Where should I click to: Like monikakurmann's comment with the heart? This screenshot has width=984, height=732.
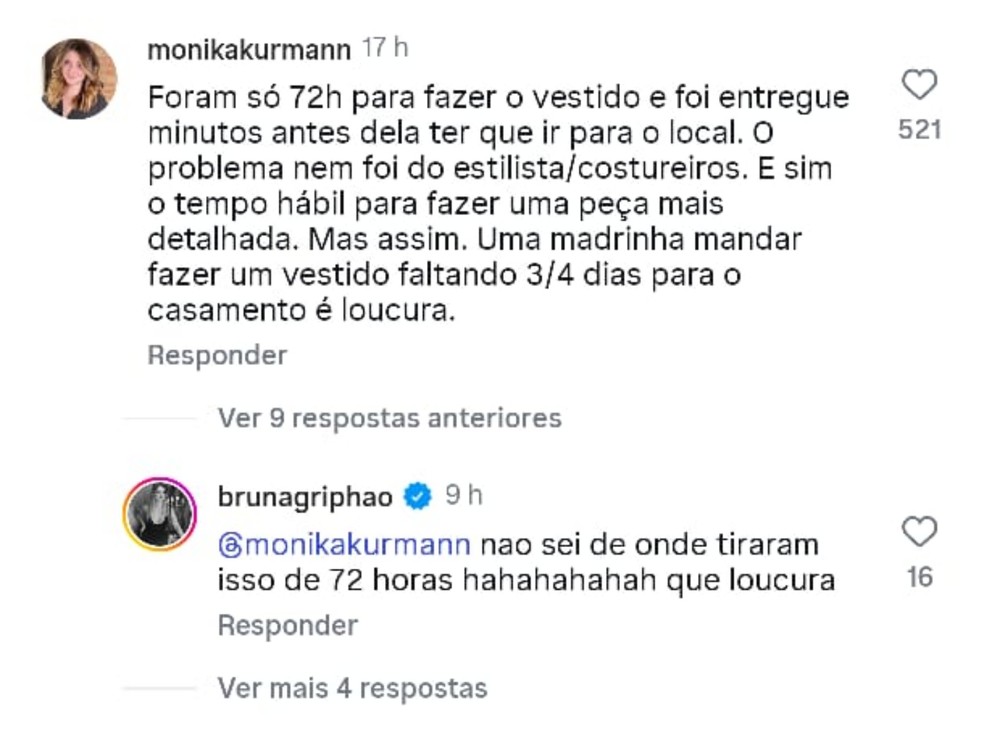[x=919, y=86]
